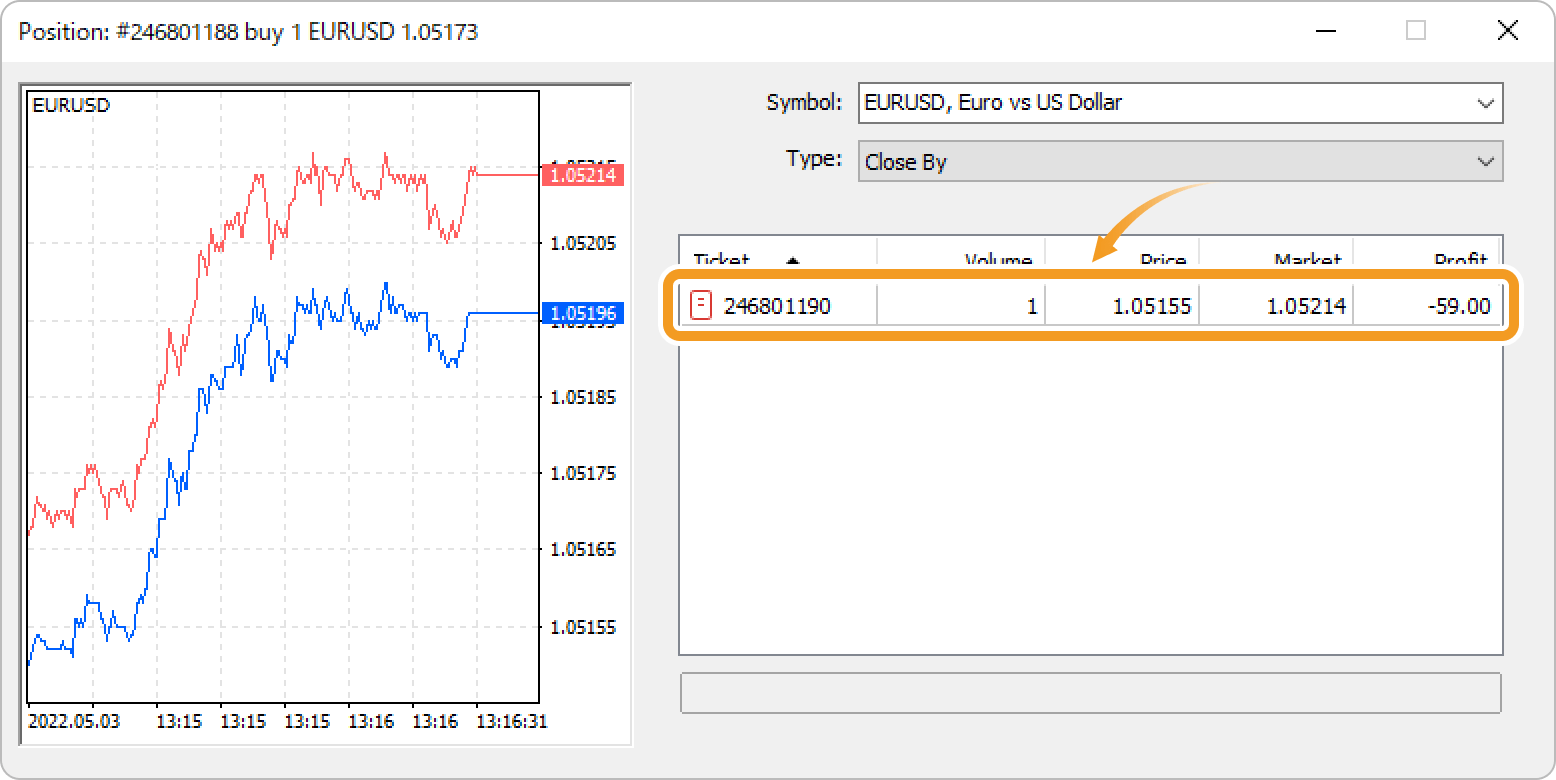Click the red 1.05214 ask price label

pos(582,175)
